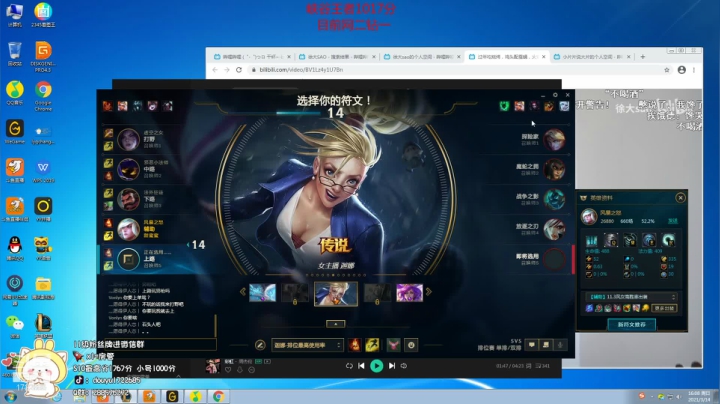Select the first teammate's champion portrait
The width and height of the screenshot is (720, 404).
[x=128, y=140]
